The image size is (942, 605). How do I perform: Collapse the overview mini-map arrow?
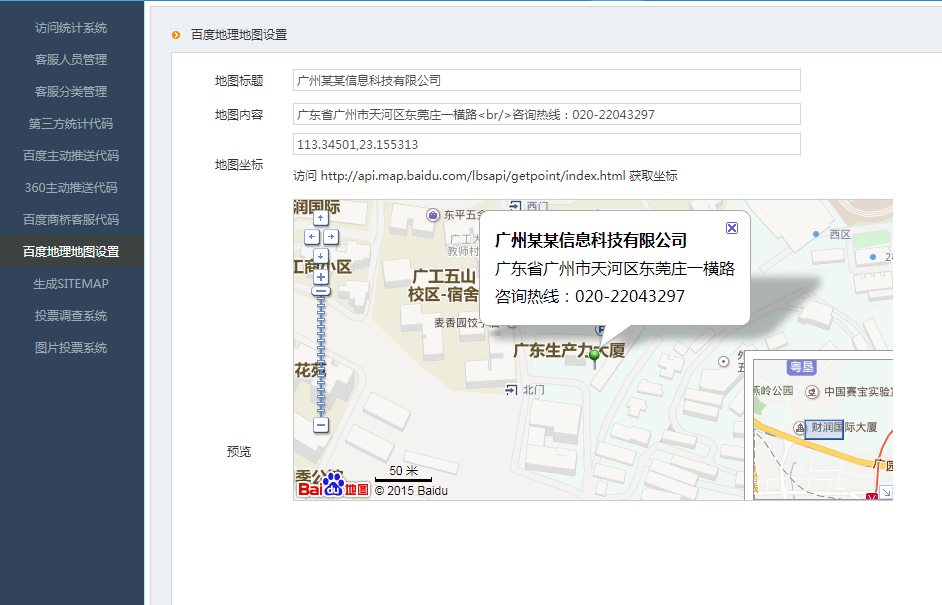coord(886,493)
